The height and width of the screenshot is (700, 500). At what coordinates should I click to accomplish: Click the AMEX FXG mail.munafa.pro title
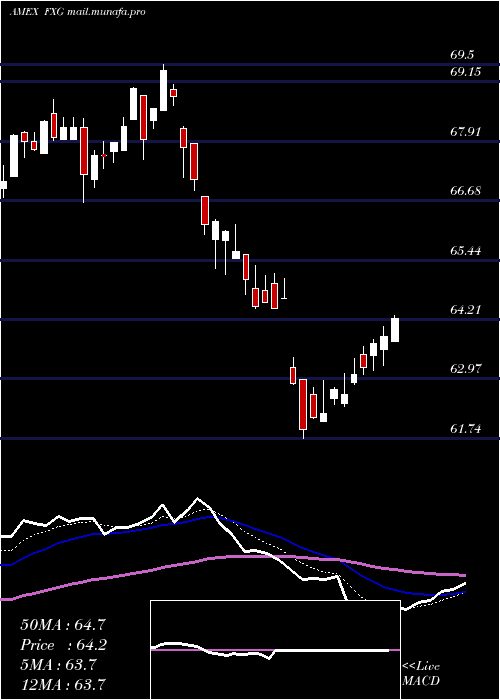(77, 12)
